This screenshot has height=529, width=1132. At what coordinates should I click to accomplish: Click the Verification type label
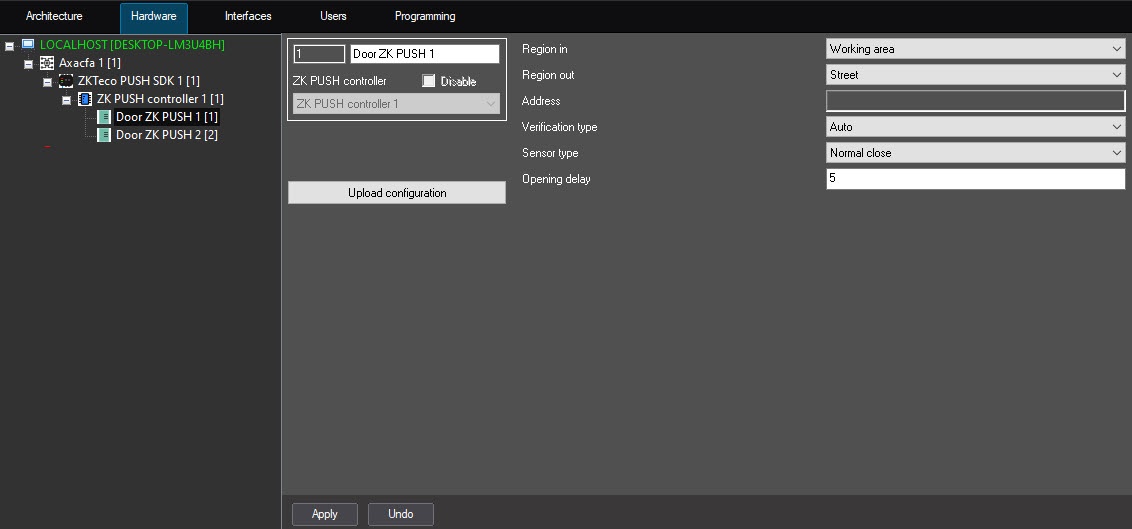(560, 127)
